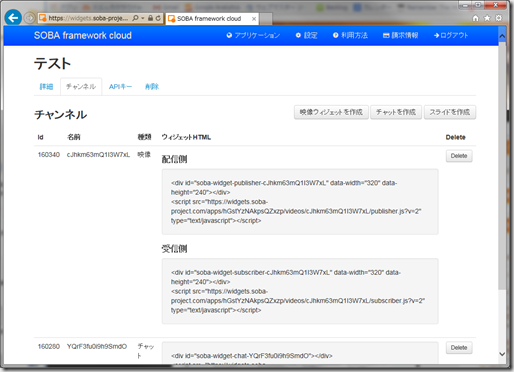
Task: Switch to the 削除 tab
Action: pos(152,87)
